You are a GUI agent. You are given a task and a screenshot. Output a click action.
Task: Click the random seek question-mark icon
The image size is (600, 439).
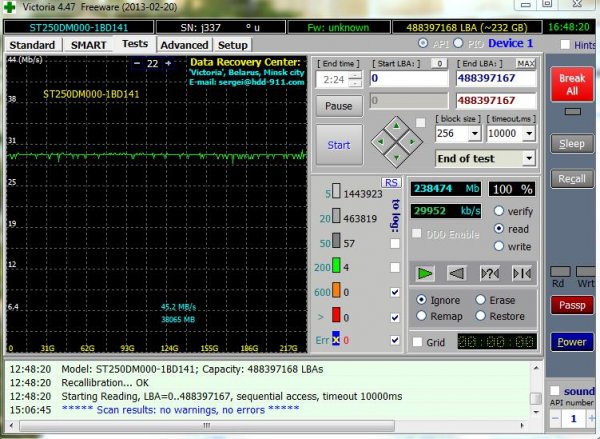(489, 273)
